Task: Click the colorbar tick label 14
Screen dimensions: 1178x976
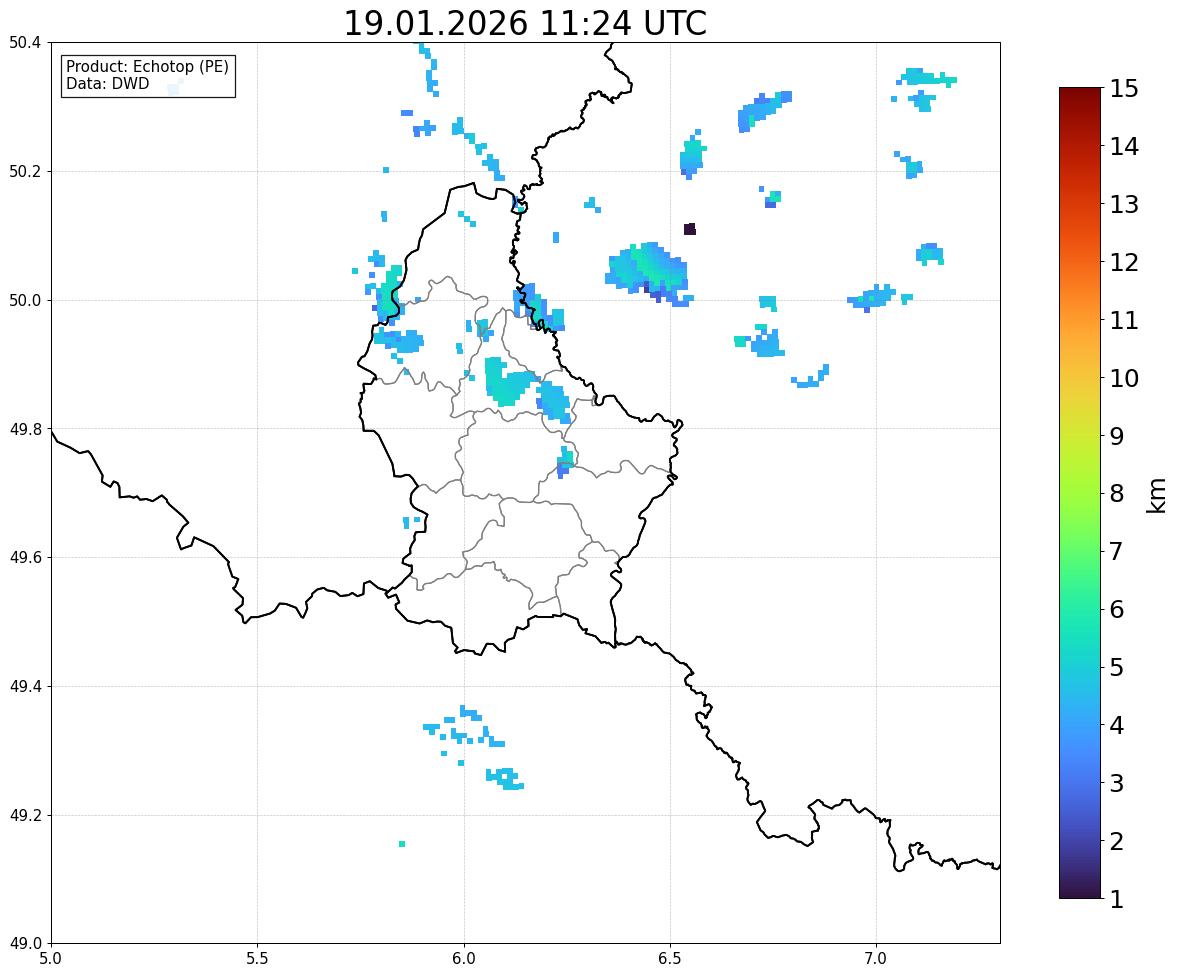Action: click(1124, 147)
